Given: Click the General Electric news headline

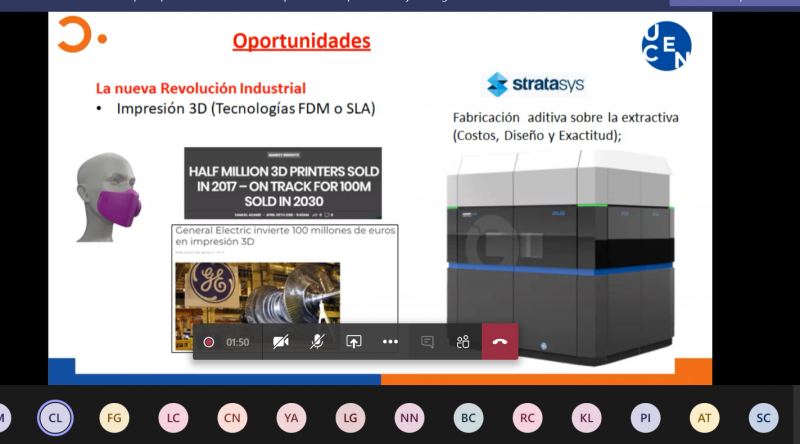Looking at the screenshot, I should pos(285,236).
